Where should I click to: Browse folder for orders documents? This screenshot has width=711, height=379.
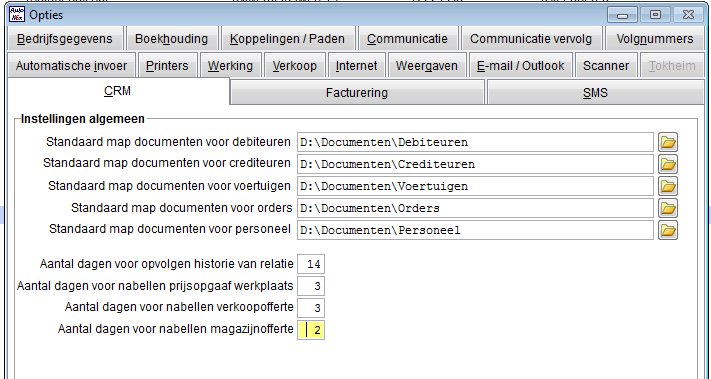[x=667, y=208]
